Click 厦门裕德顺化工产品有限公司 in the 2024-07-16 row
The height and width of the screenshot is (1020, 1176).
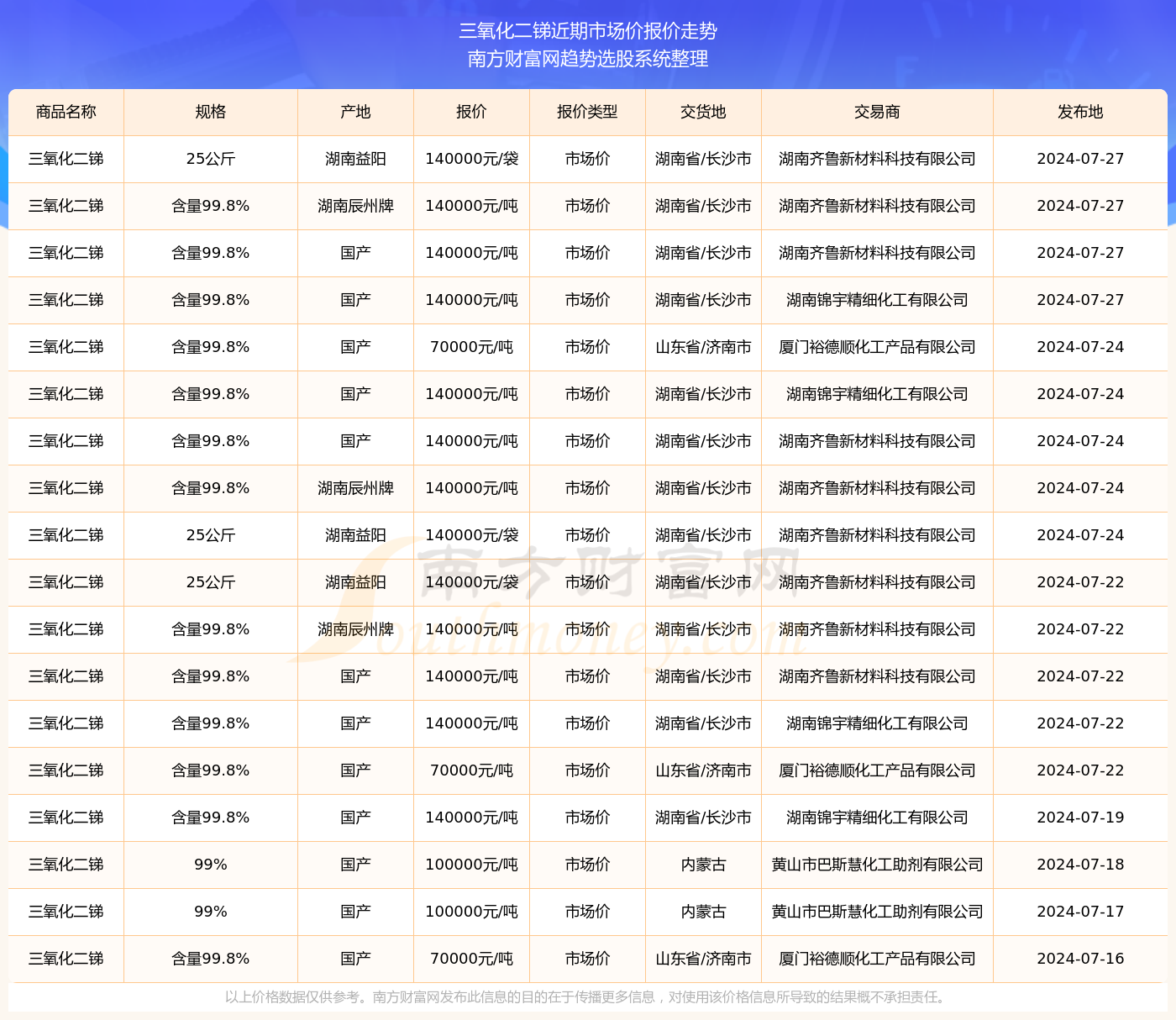click(x=877, y=959)
